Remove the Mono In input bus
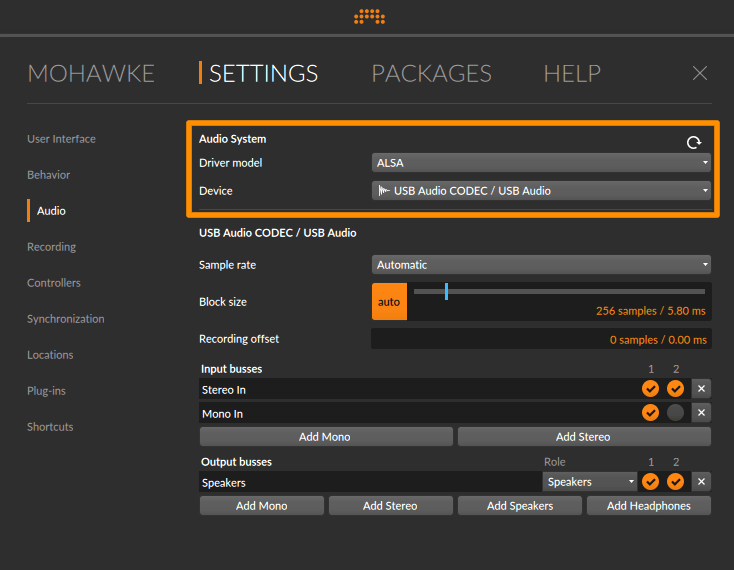The image size is (734, 570). 701,413
